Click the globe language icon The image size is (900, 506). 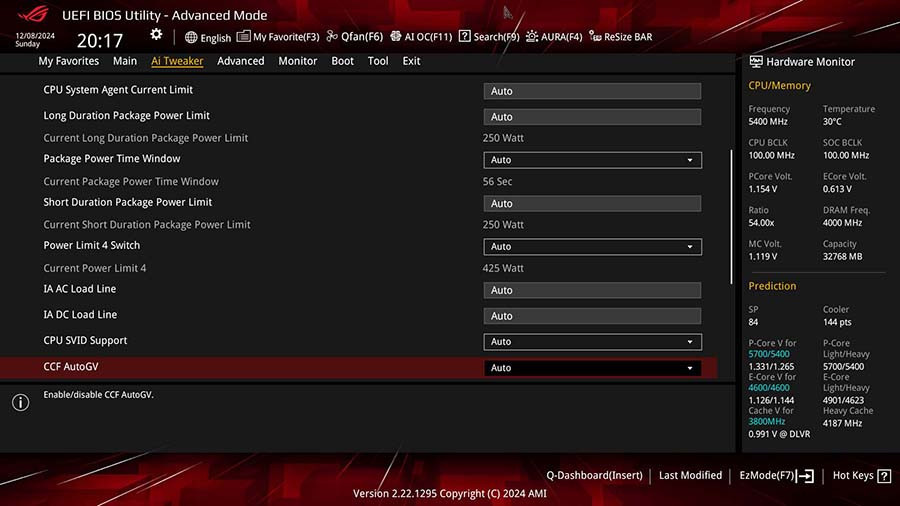pos(191,37)
